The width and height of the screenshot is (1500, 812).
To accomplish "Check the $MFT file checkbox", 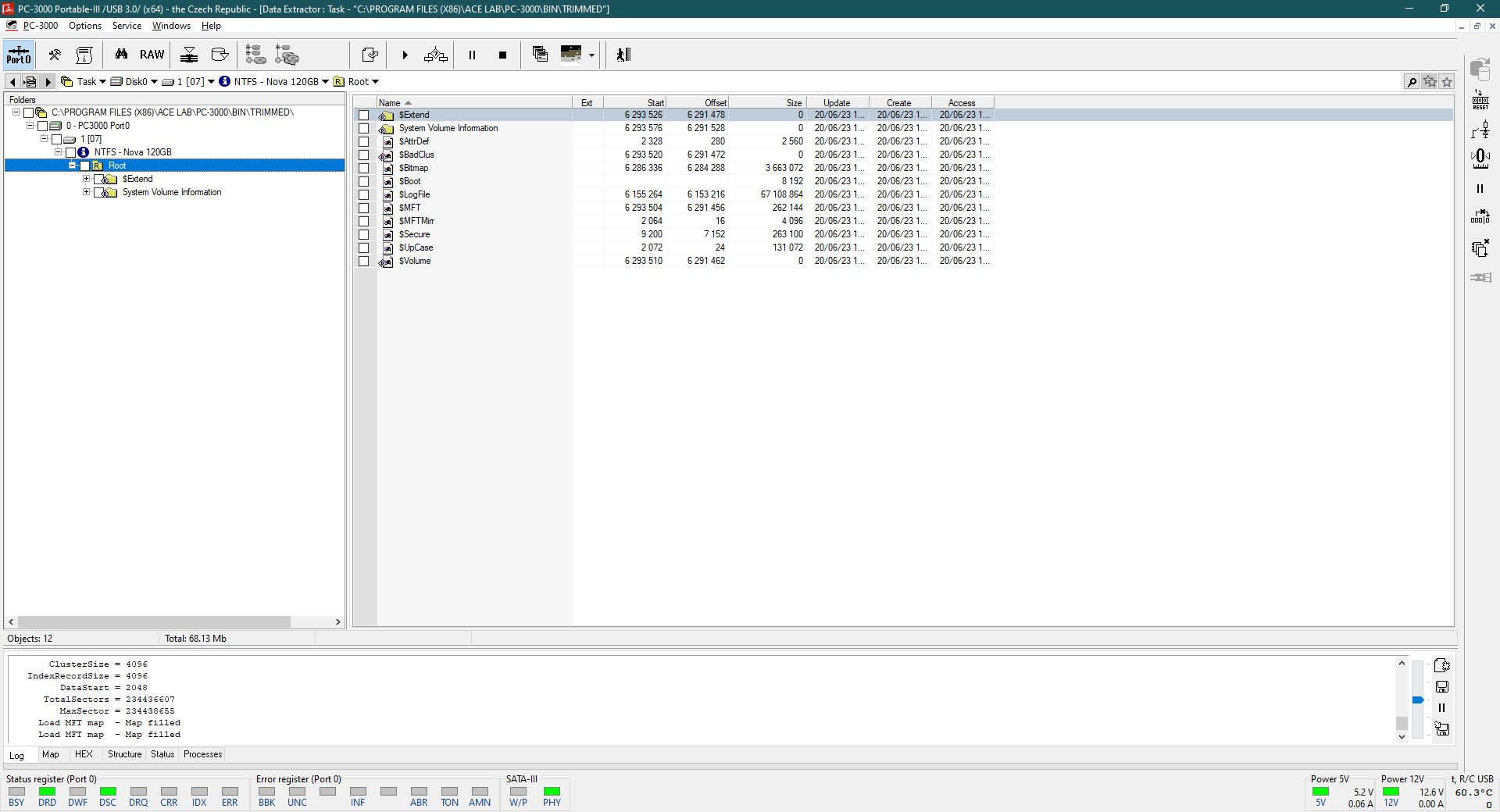I will (364, 208).
